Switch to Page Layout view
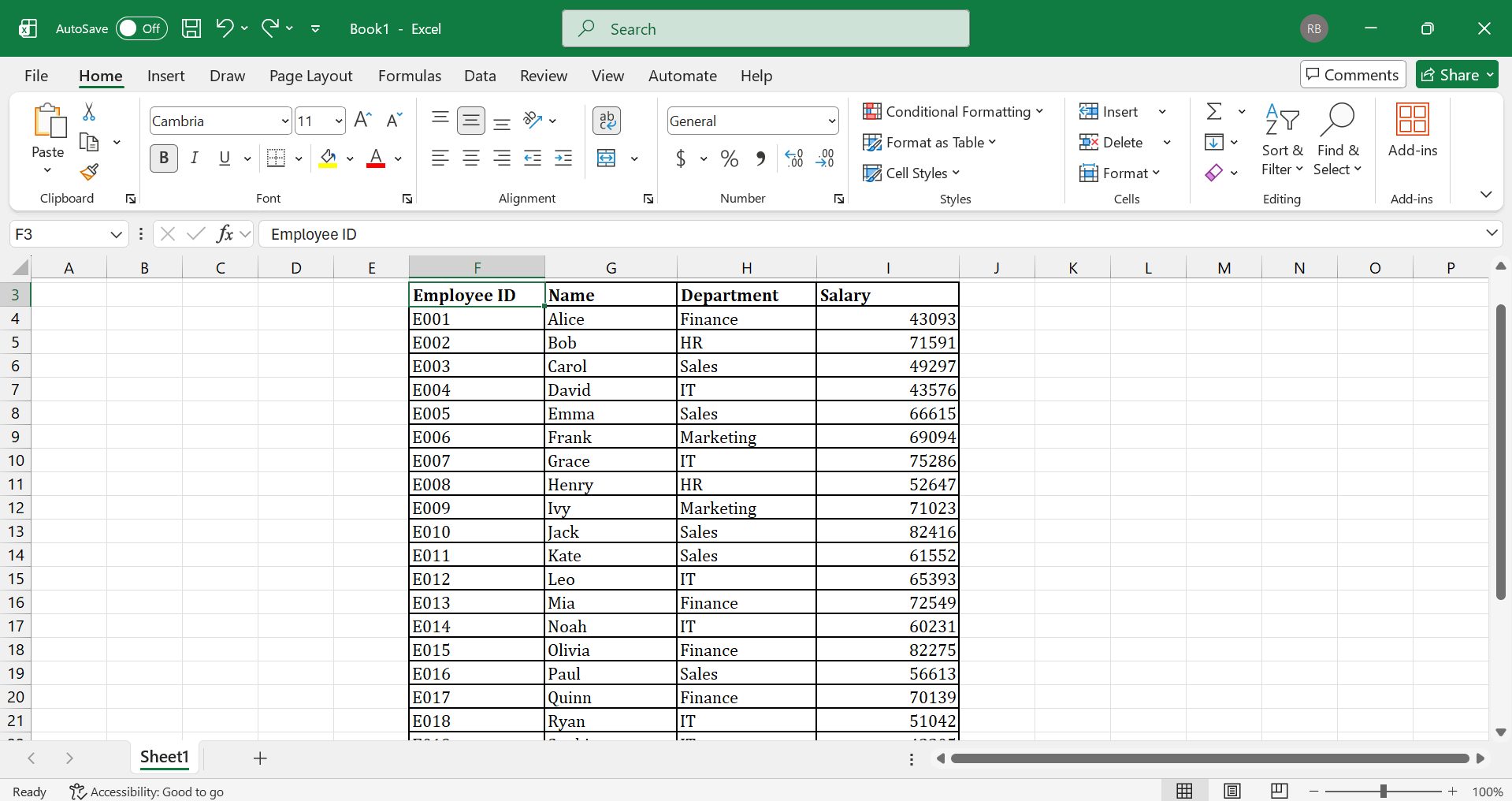Screen dimensions: 1512x801 coord(1232,791)
